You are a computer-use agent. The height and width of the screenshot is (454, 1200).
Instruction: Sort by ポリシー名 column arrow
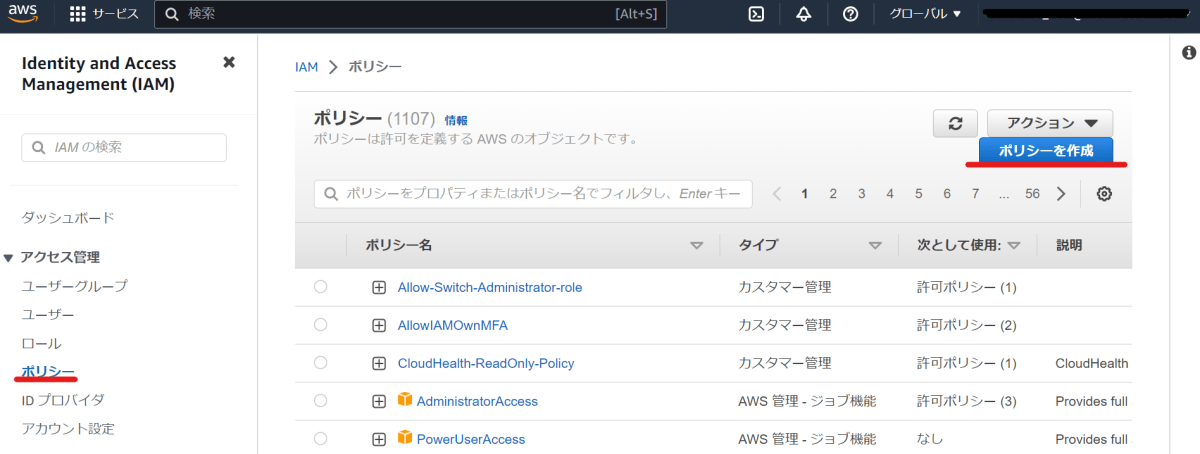[x=697, y=245]
